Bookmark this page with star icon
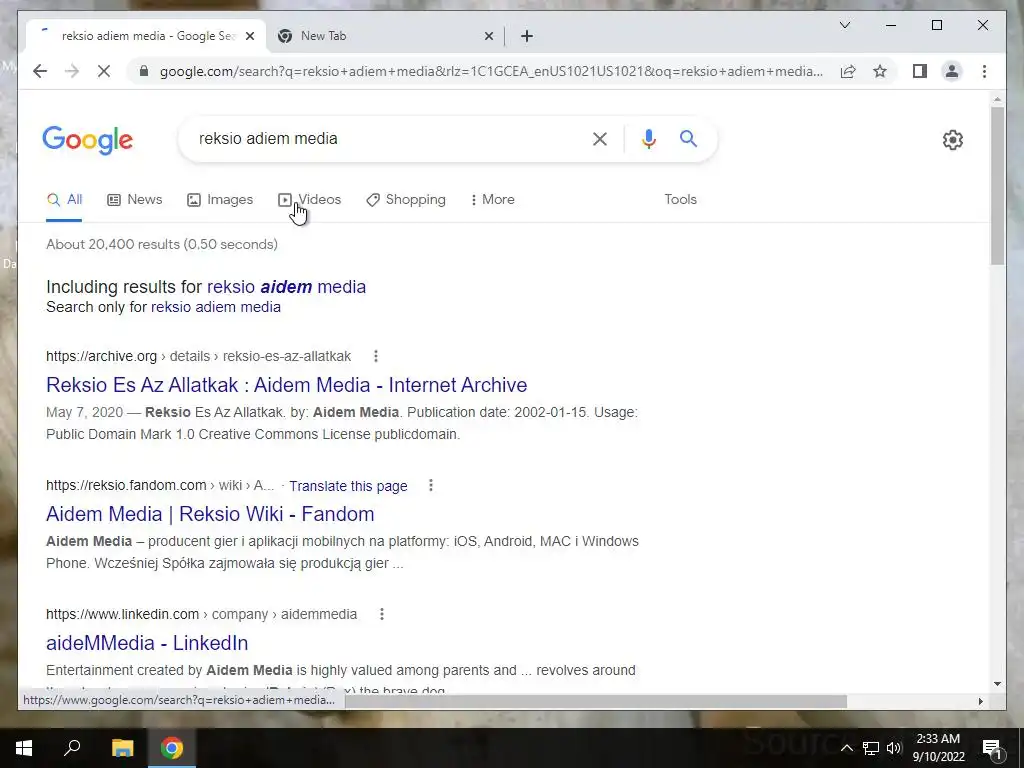The image size is (1024, 768). [880, 71]
